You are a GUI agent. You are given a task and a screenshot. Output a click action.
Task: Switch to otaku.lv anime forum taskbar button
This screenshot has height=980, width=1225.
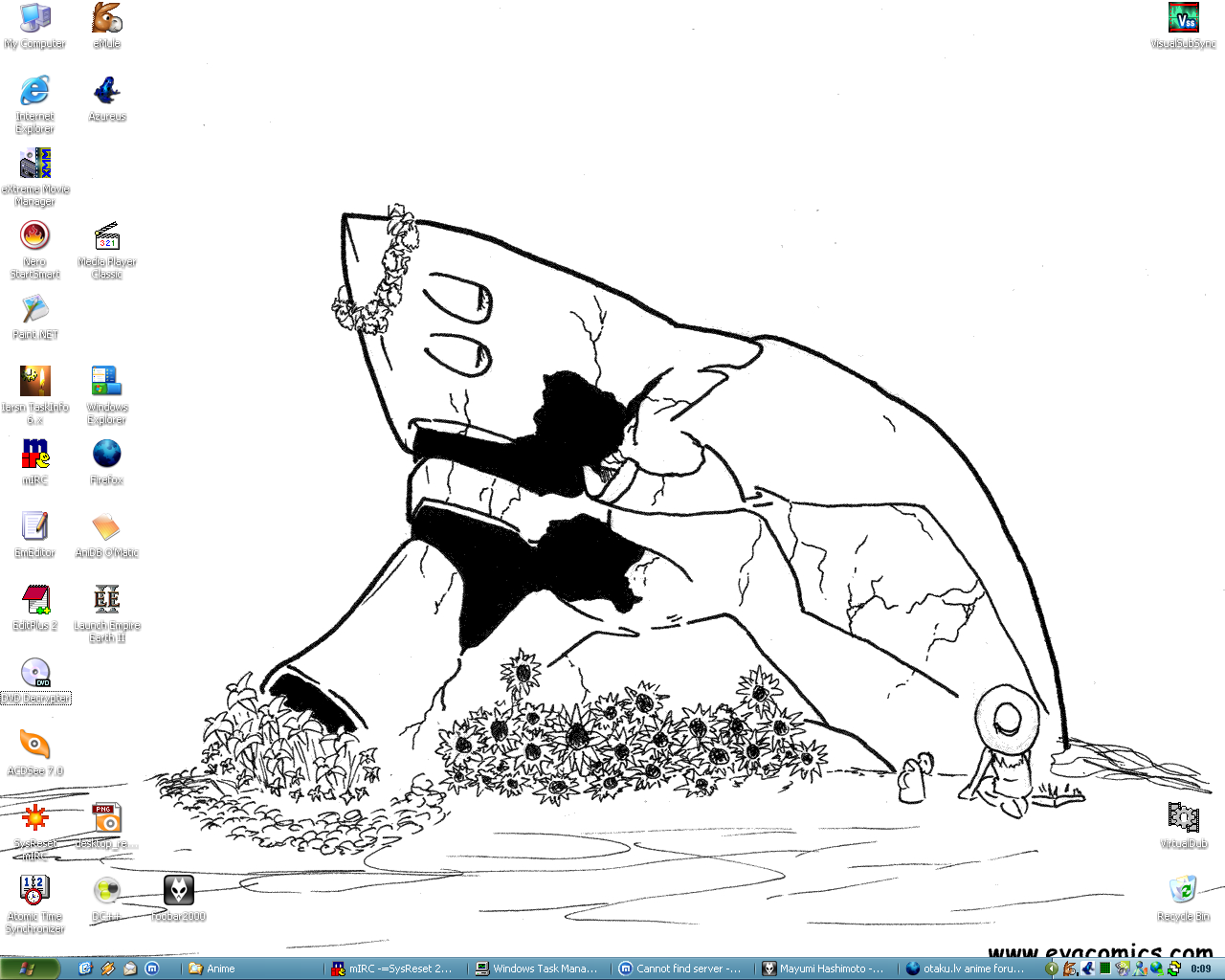969,969
